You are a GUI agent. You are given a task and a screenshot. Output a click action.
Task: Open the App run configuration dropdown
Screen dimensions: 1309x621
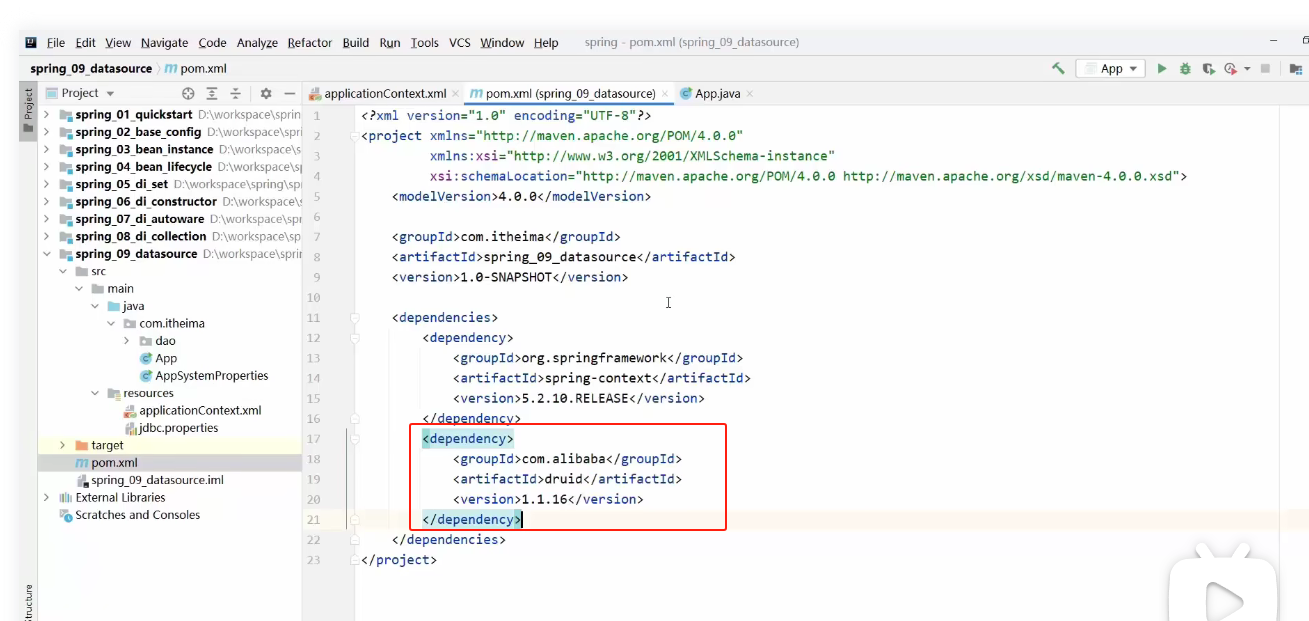tap(1110, 69)
